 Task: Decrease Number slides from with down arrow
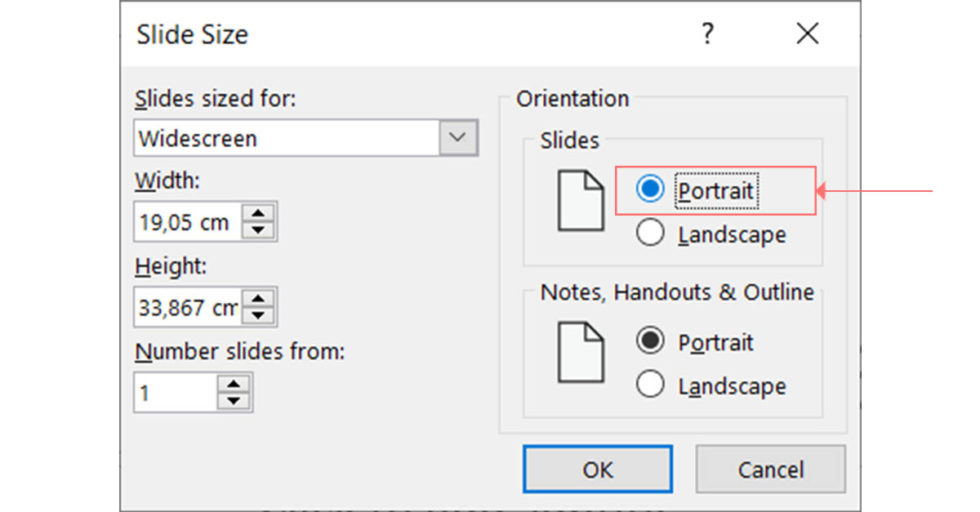(234, 401)
